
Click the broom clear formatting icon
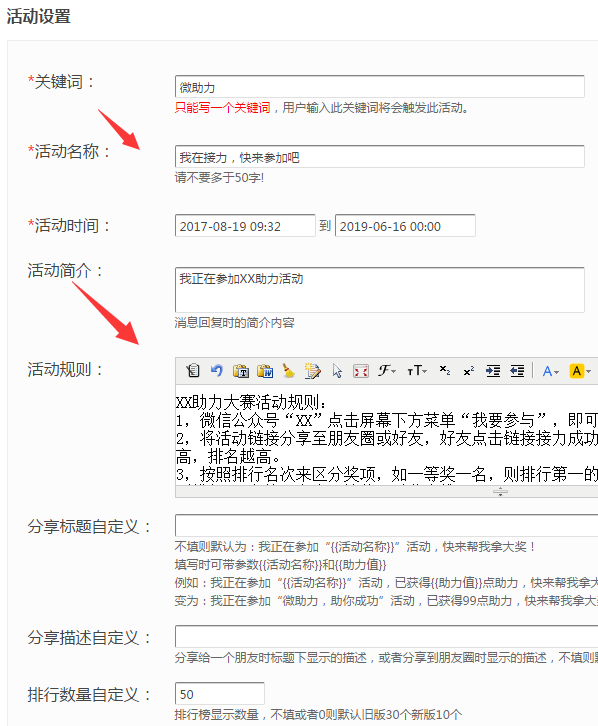[x=289, y=371]
